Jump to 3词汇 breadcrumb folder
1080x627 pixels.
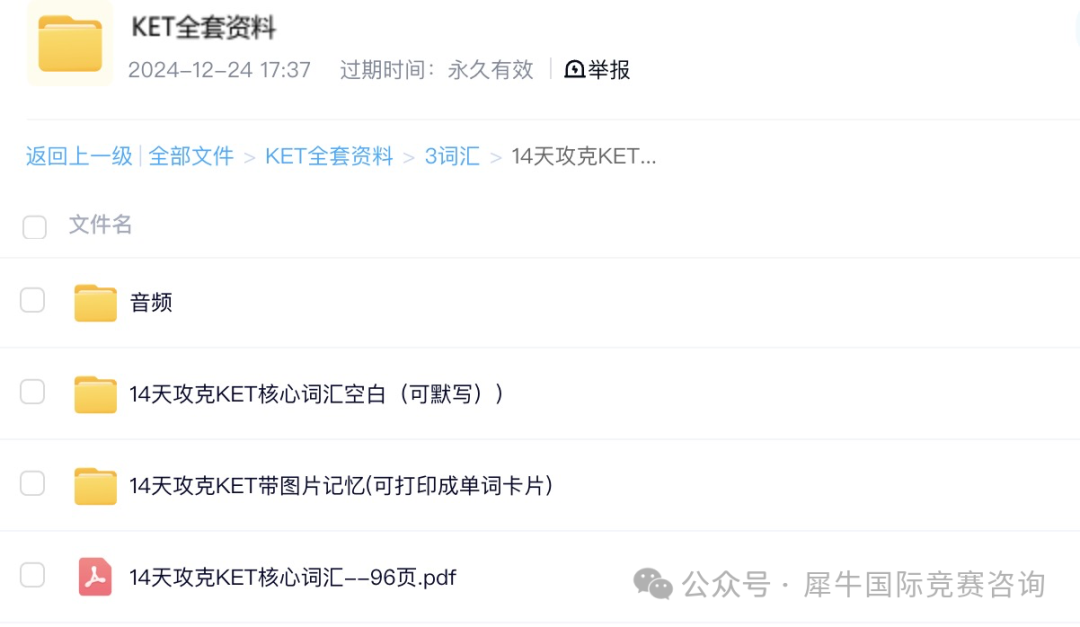452,156
